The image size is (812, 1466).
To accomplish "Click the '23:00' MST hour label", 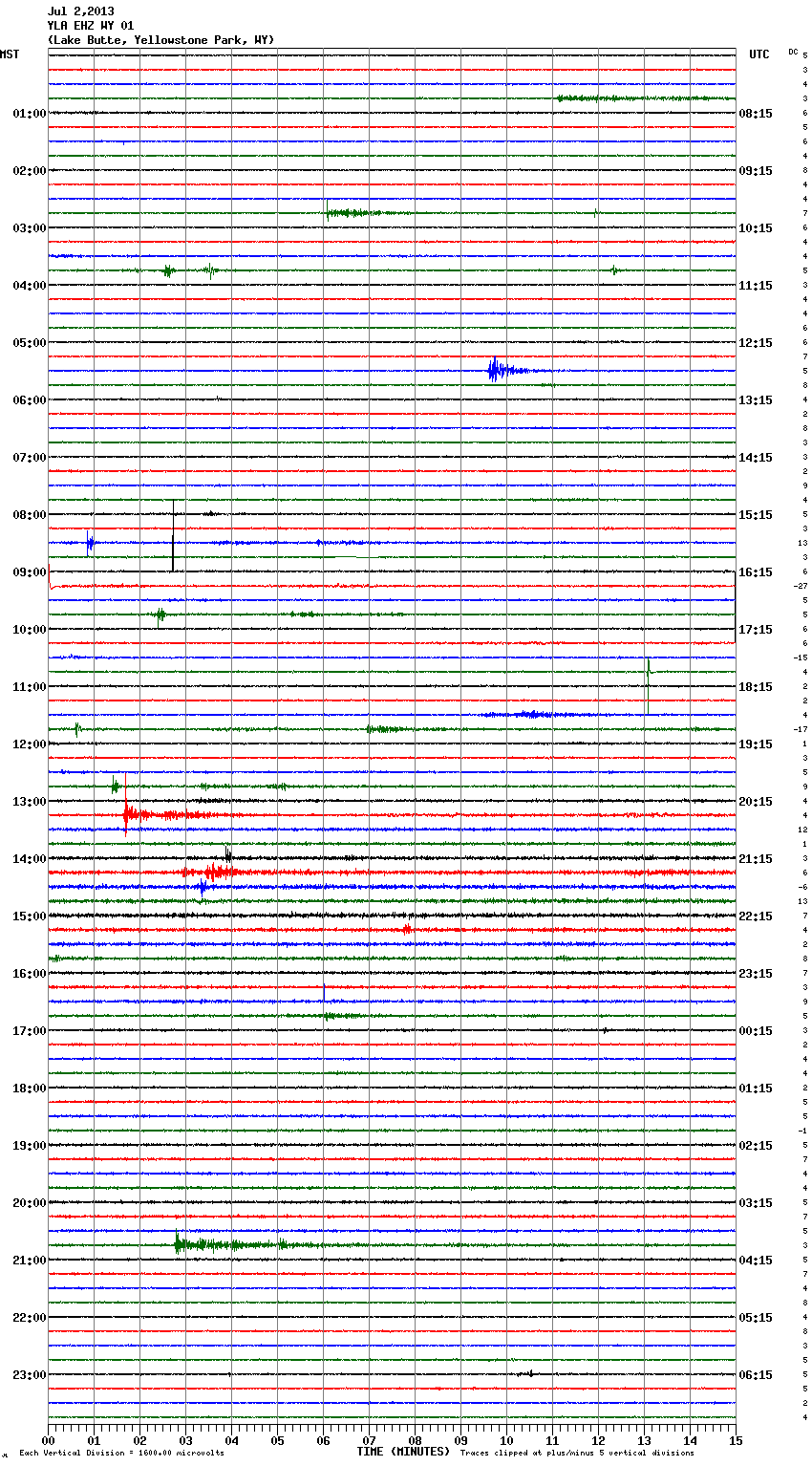I will click(x=30, y=1375).
